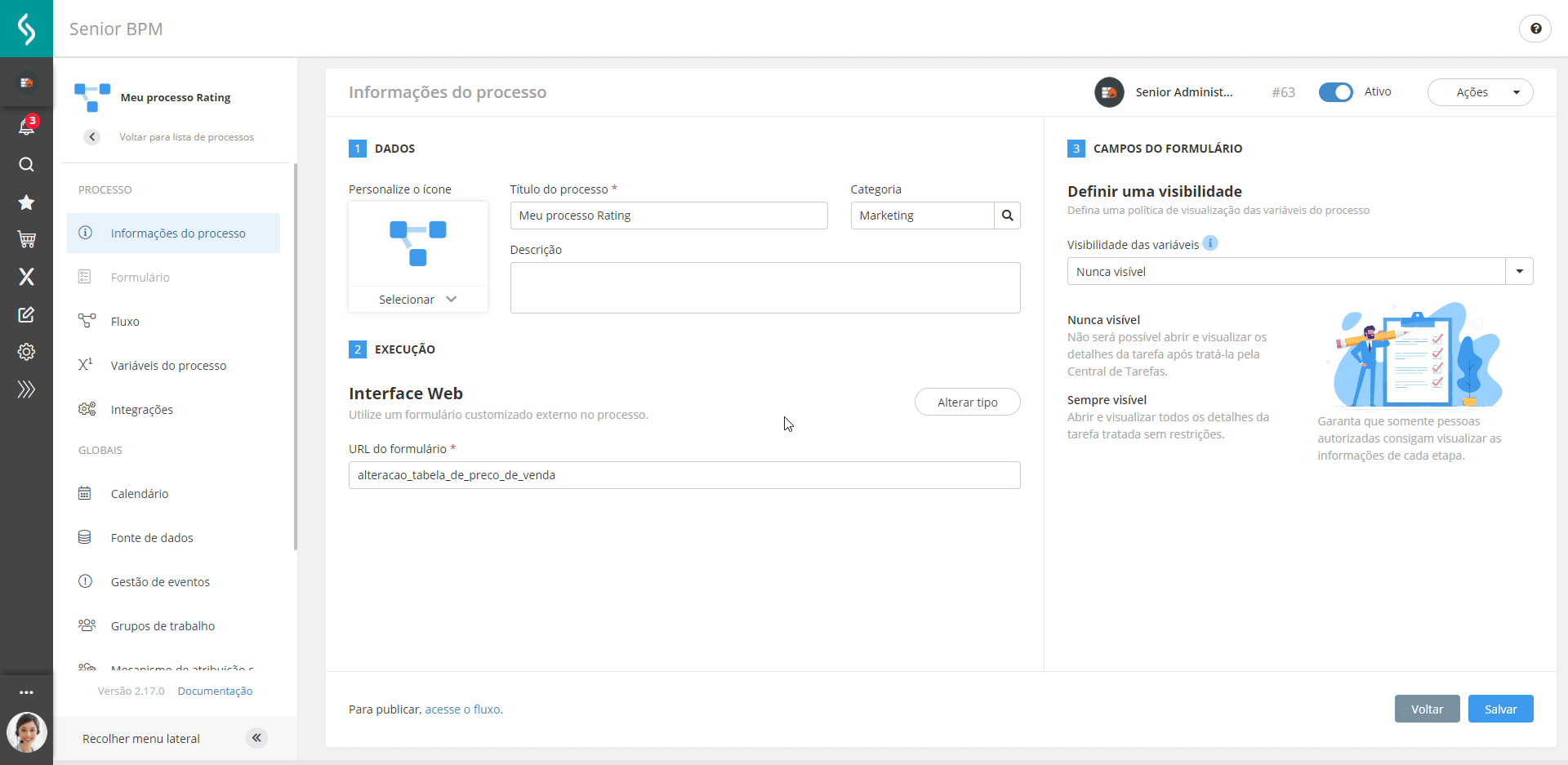This screenshot has height=765, width=1568.
Task: Select the search icon in the sidebar
Action: click(x=26, y=164)
